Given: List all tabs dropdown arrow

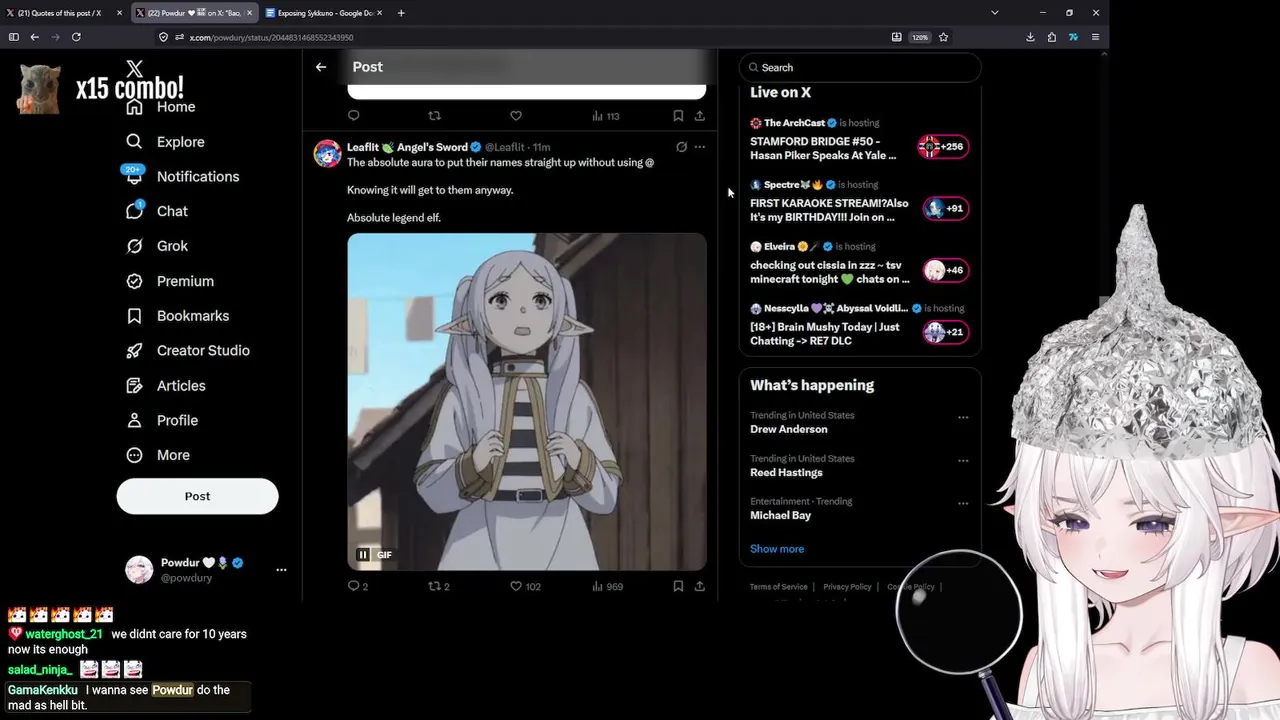Looking at the screenshot, I should [994, 13].
